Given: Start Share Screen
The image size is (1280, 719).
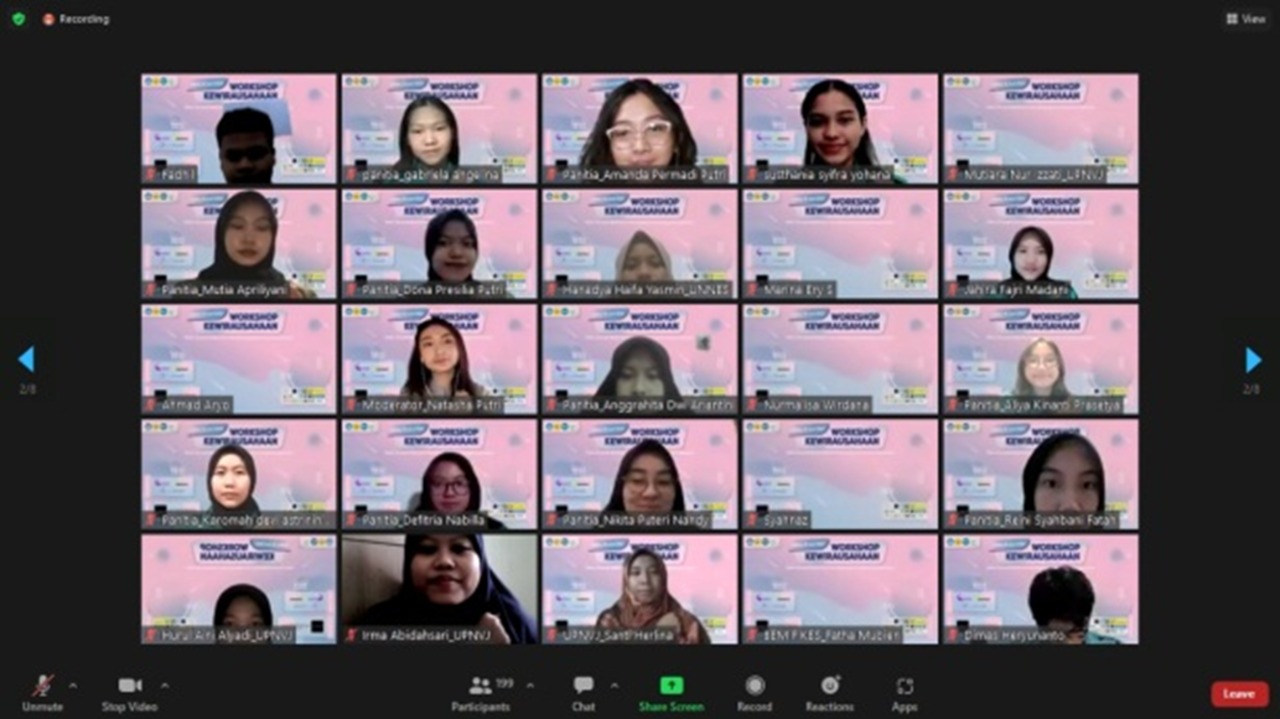Looking at the screenshot, I should [671, 691].
